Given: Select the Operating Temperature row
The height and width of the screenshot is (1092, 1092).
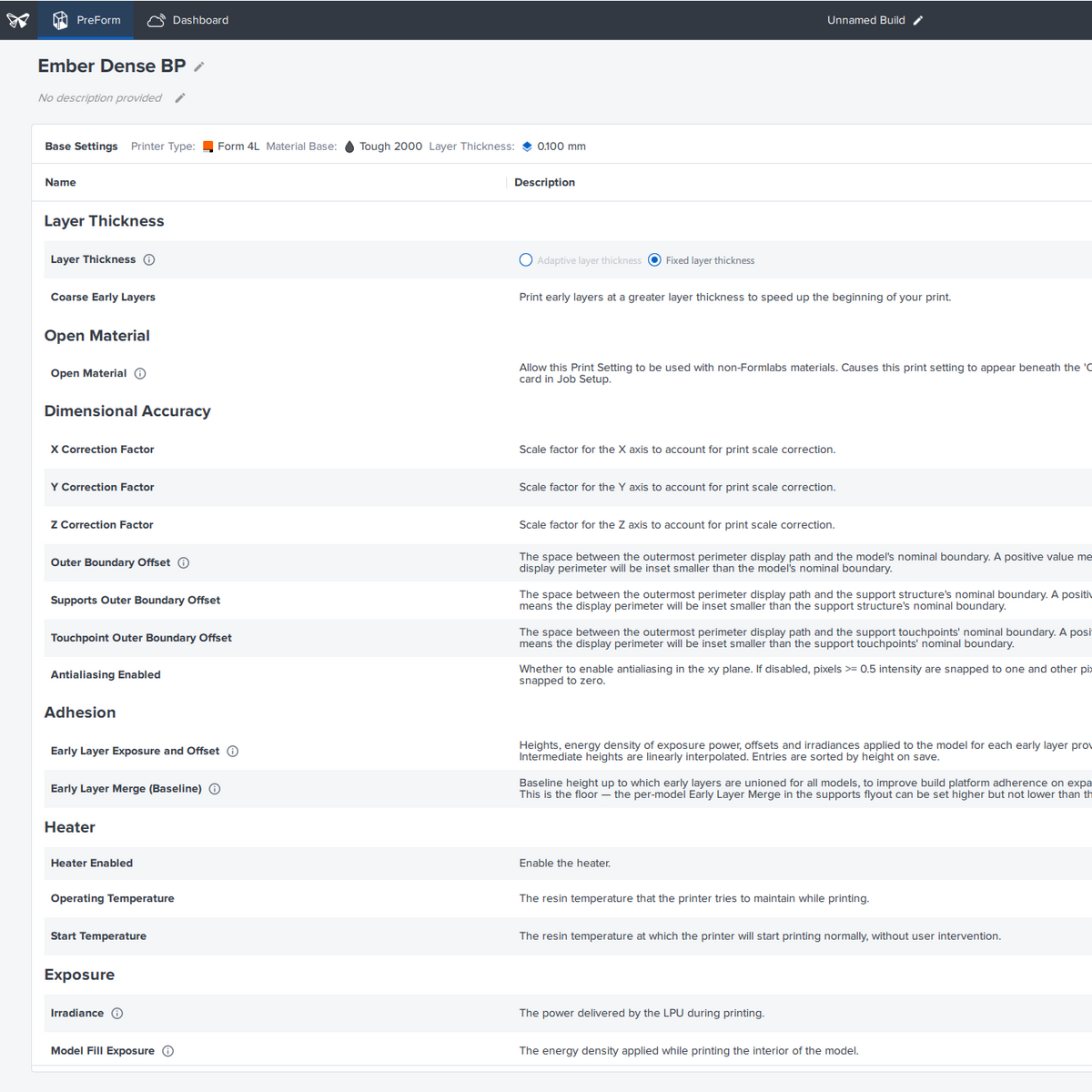Looking at the screenshot, I should click(568, 899).
